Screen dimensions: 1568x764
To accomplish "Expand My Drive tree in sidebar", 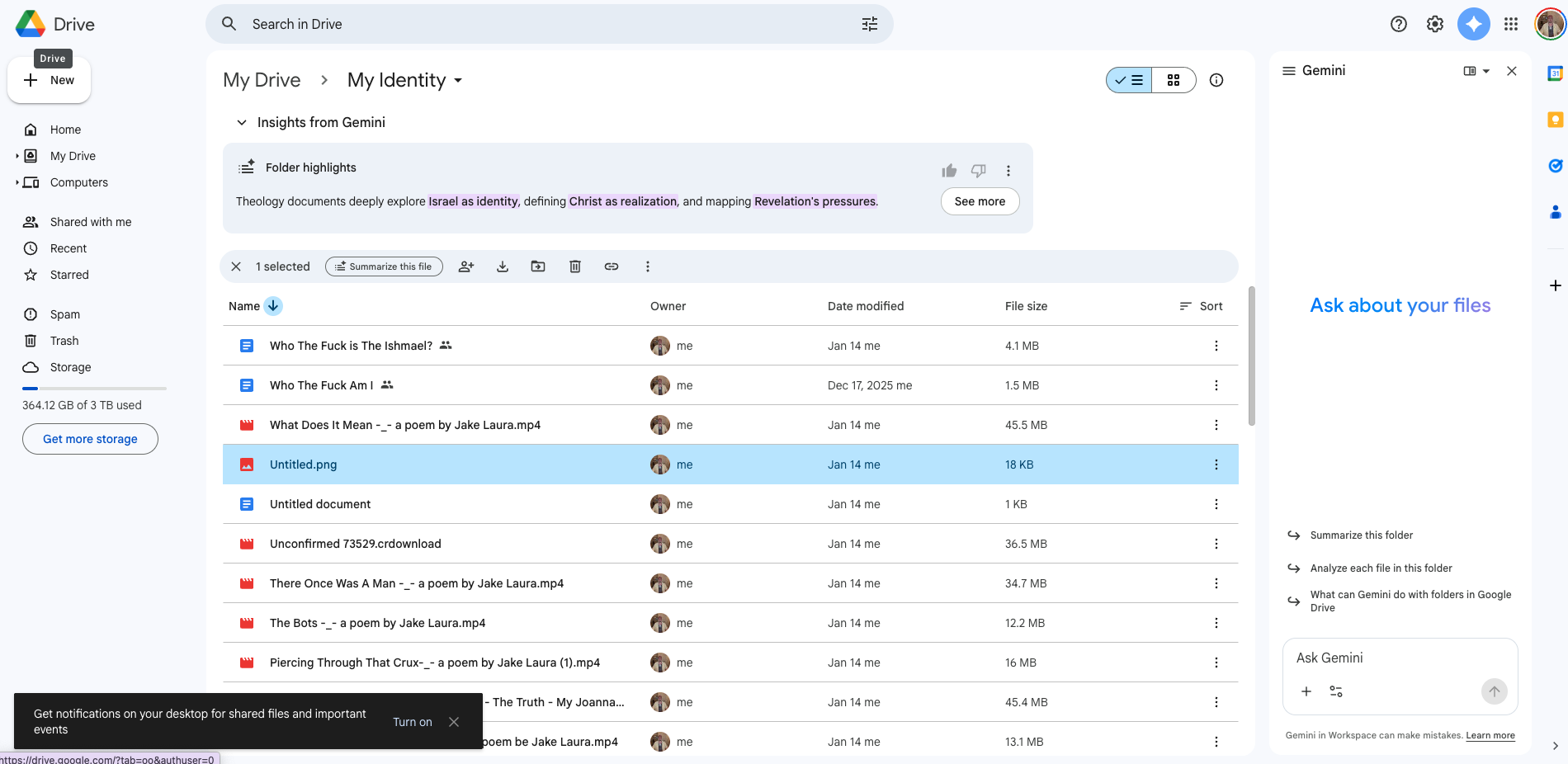I will [17, 156].
